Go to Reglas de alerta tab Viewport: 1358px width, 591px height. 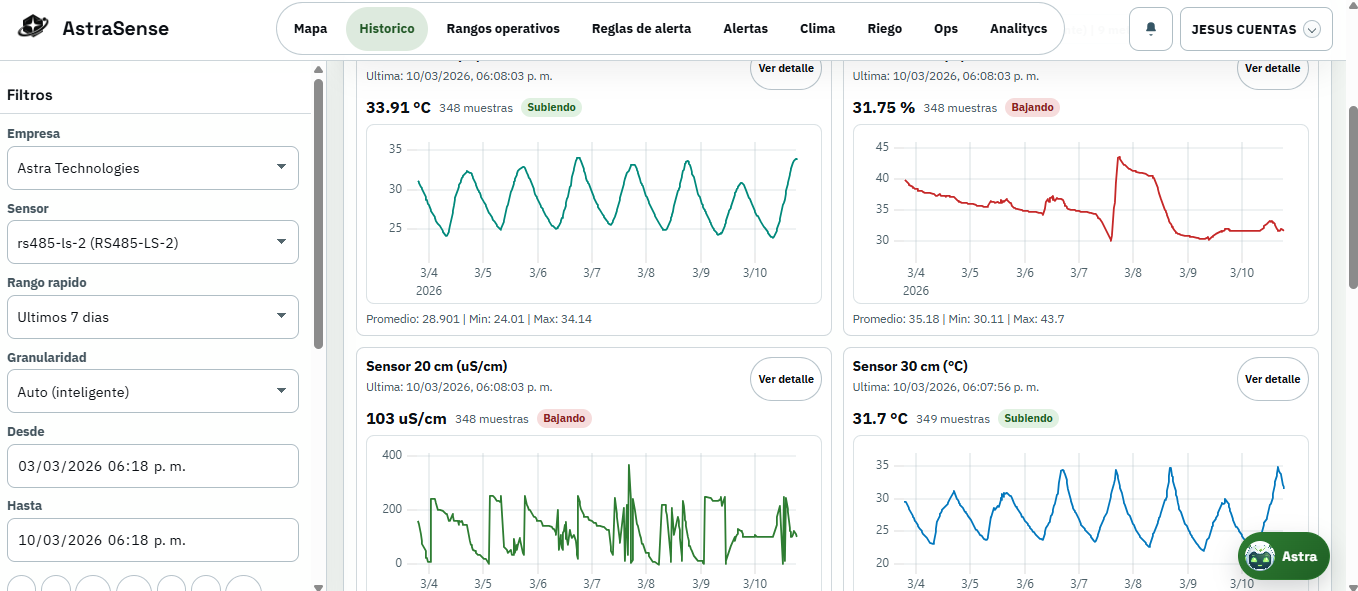[x=641, y=29]
